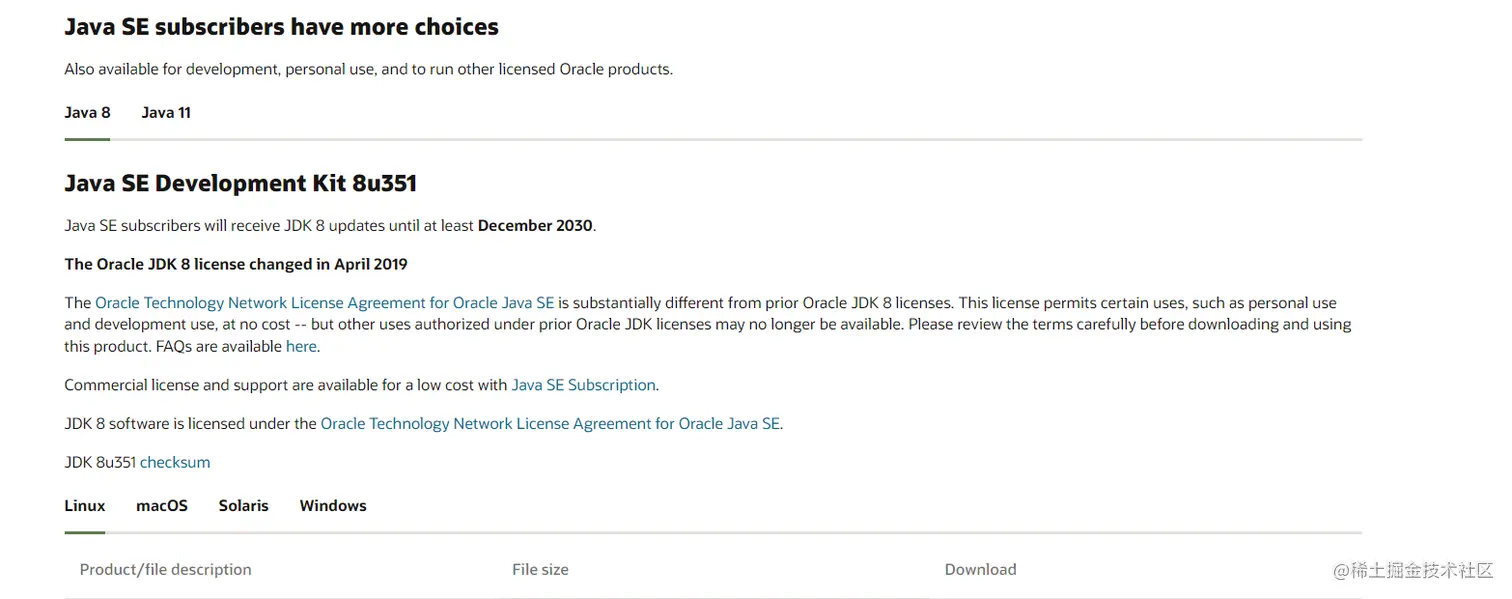Click the FAQs "here" link

click(301, 347)
